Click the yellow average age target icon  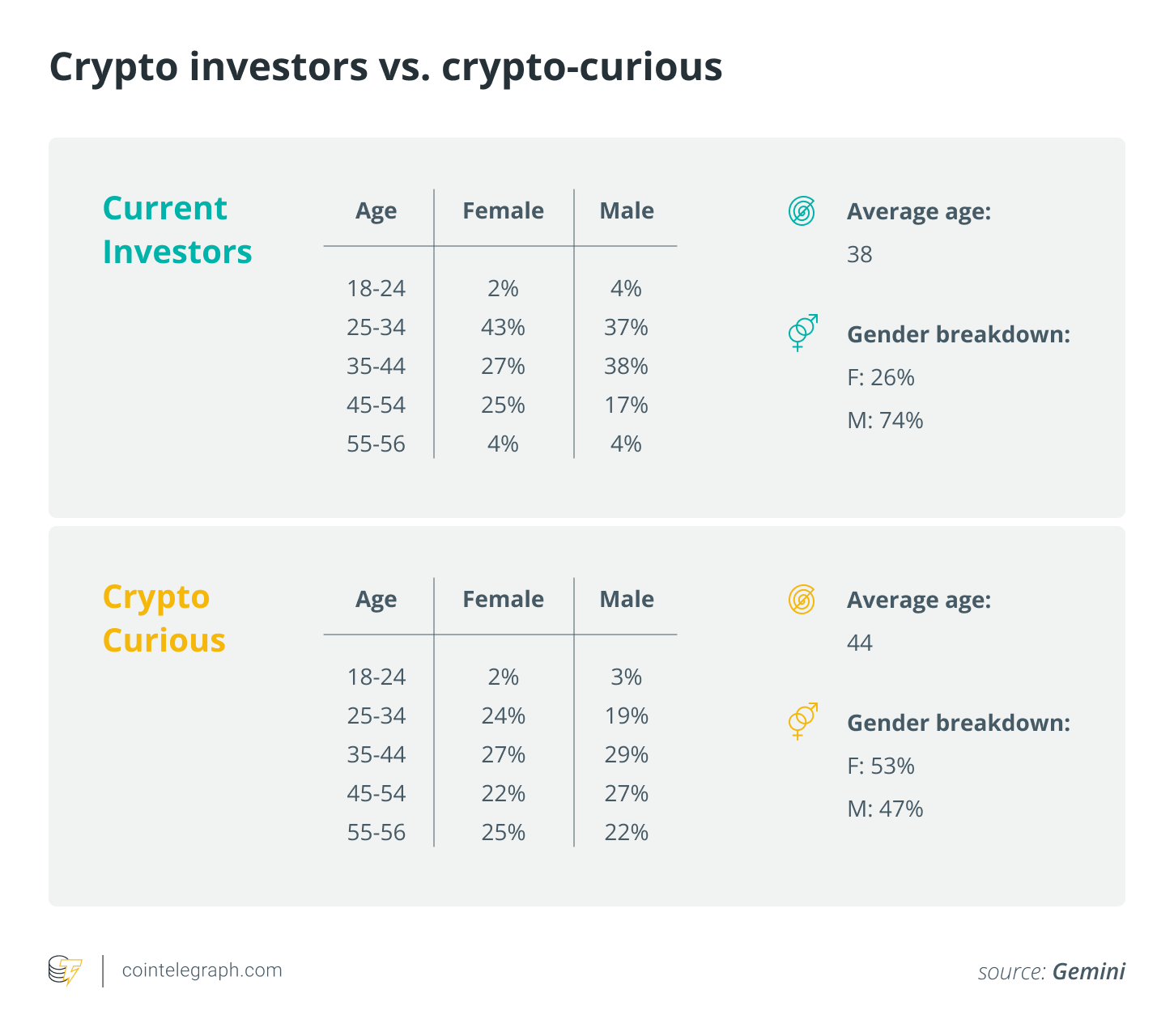(802, 600)
